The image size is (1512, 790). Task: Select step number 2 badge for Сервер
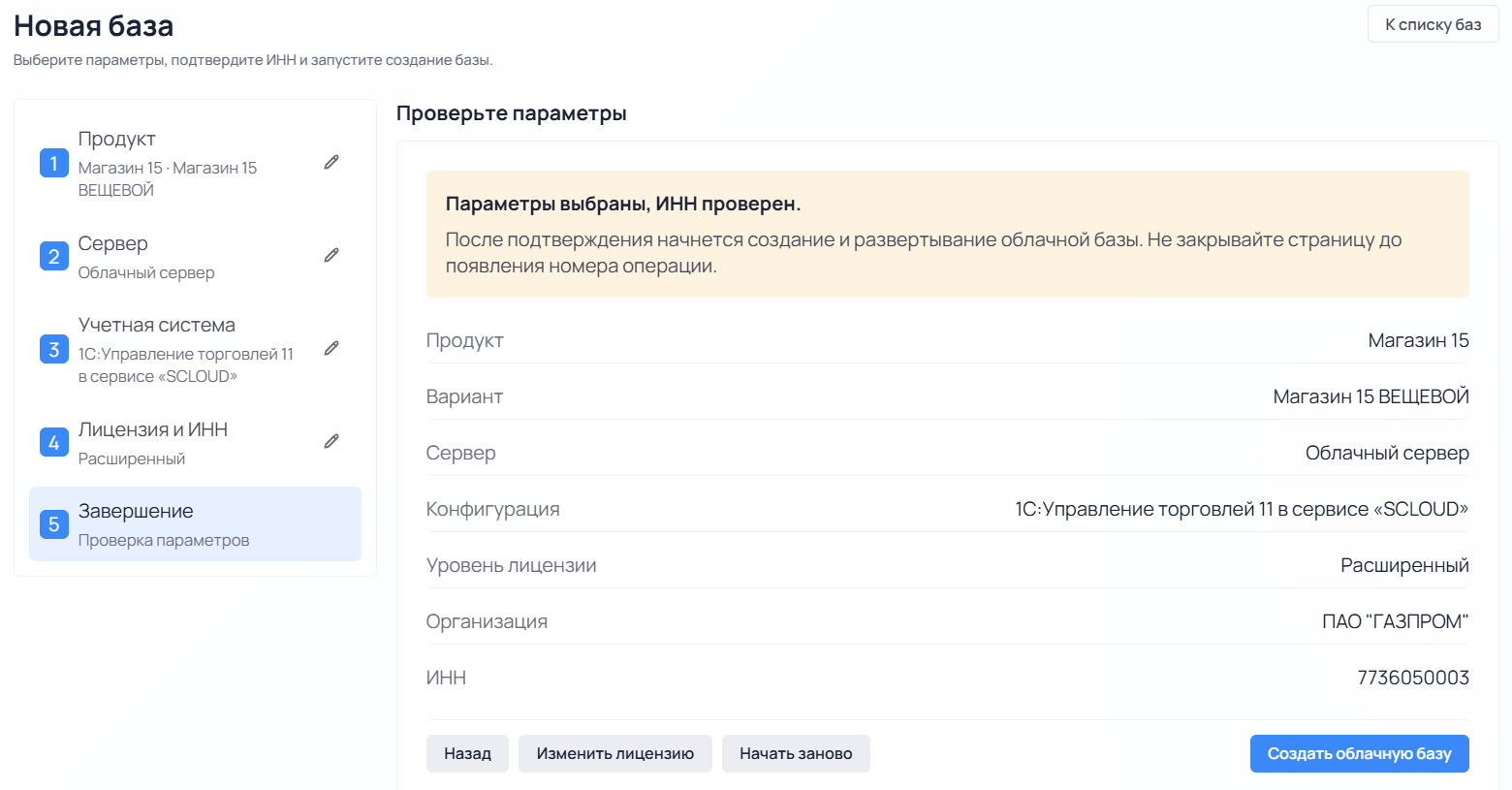point(54,256)
